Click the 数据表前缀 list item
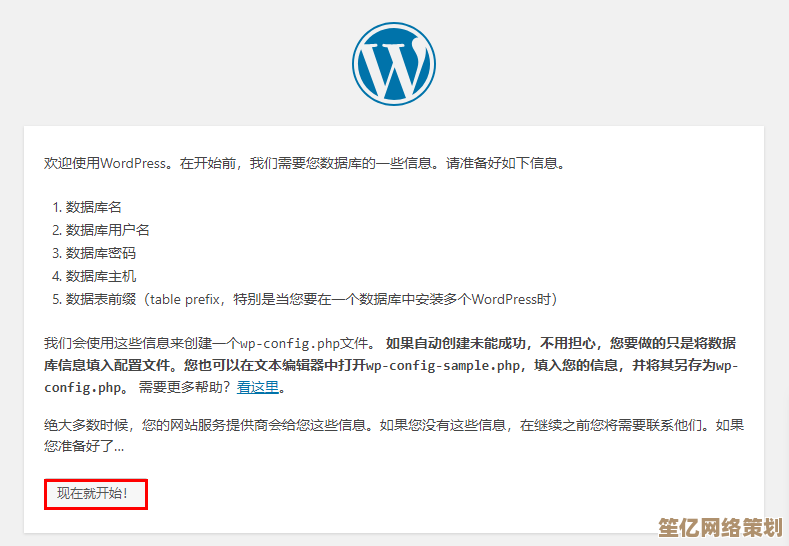The width and height of the screenshot is (789, 546). 100,299
